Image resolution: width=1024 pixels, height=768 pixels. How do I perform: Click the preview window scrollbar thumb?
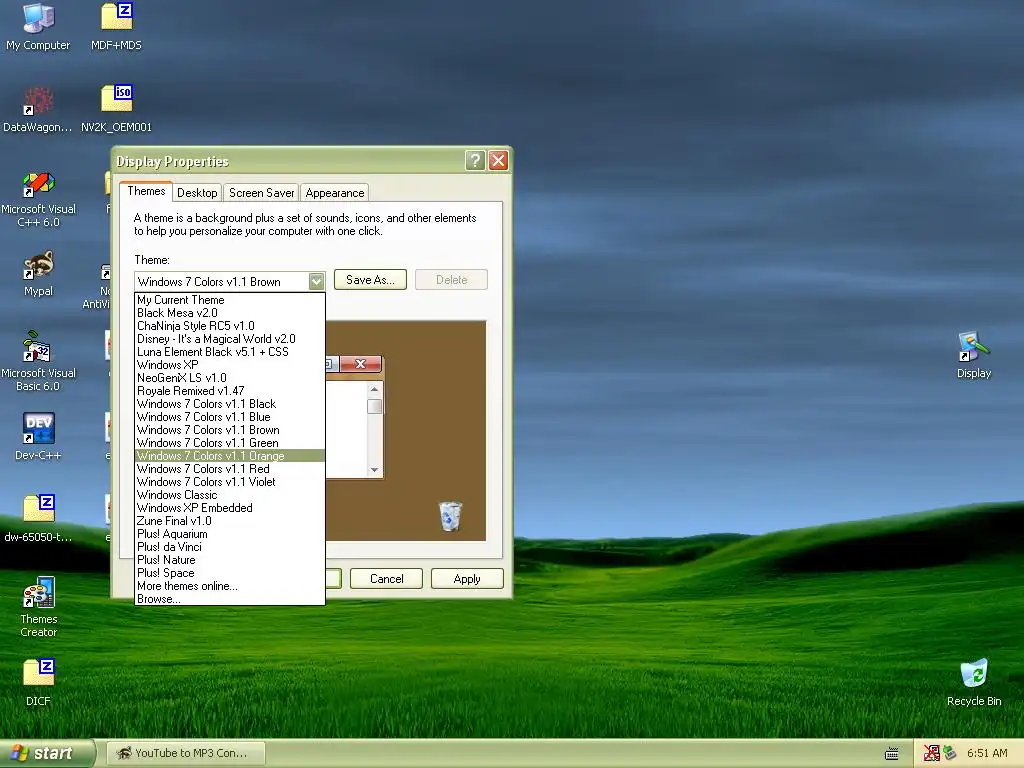tap(374, 406)
